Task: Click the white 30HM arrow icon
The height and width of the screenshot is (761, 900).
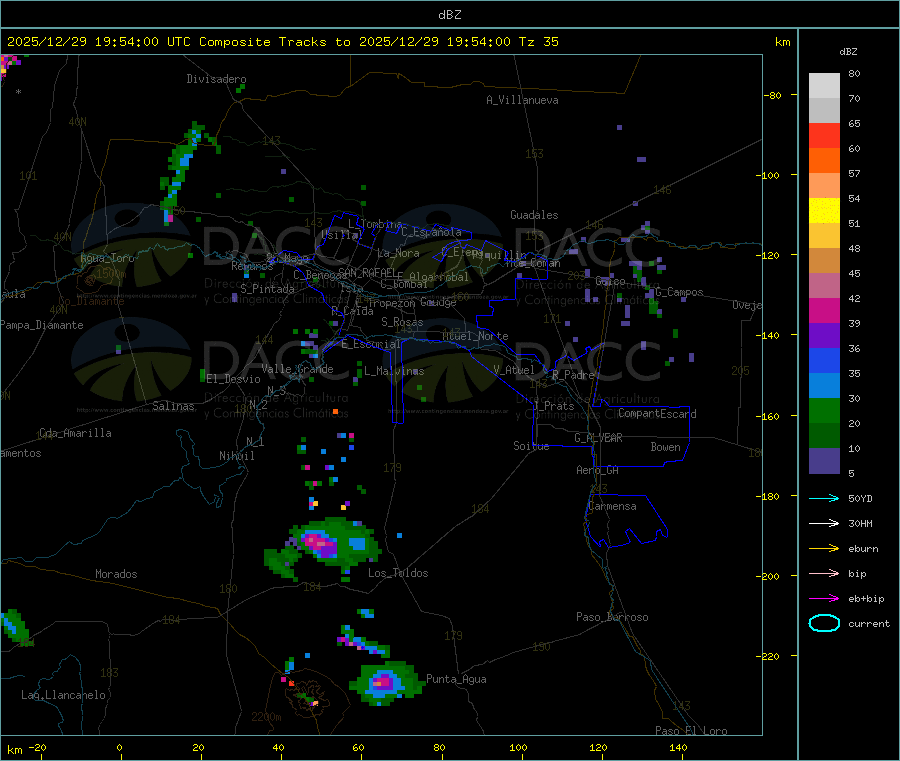Action: (824, 523)
